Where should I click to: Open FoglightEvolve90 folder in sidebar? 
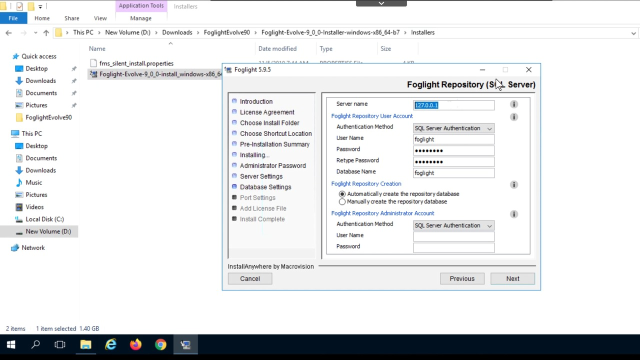click(x=48, y=118)
